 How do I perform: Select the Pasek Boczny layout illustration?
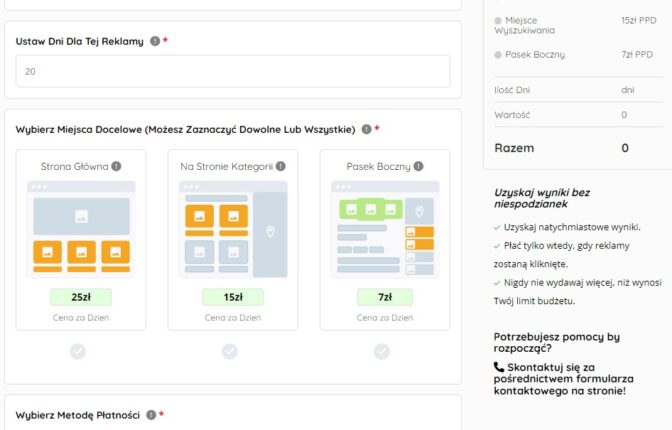[385, 229]
